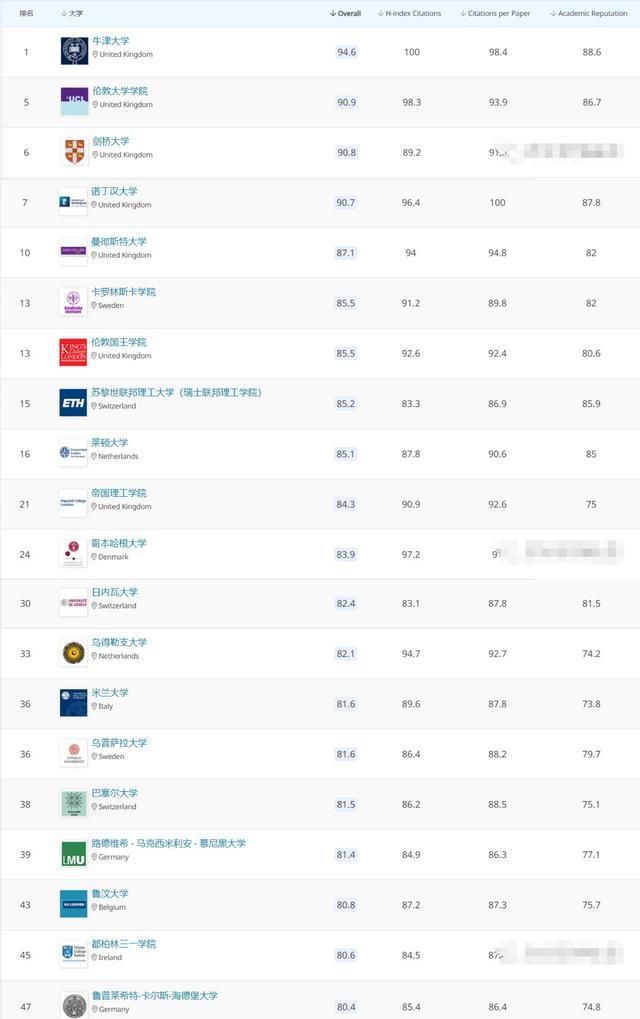The image size is (640, 1019).
Task: Click the UCL purple logo
Action: (74, 101)
